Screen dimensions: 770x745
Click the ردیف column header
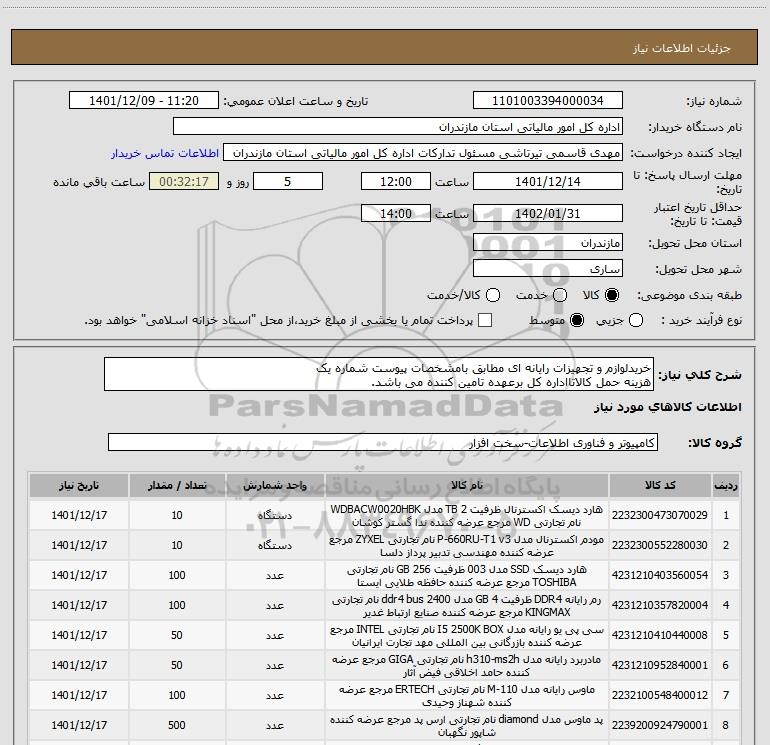click(725, 486)
